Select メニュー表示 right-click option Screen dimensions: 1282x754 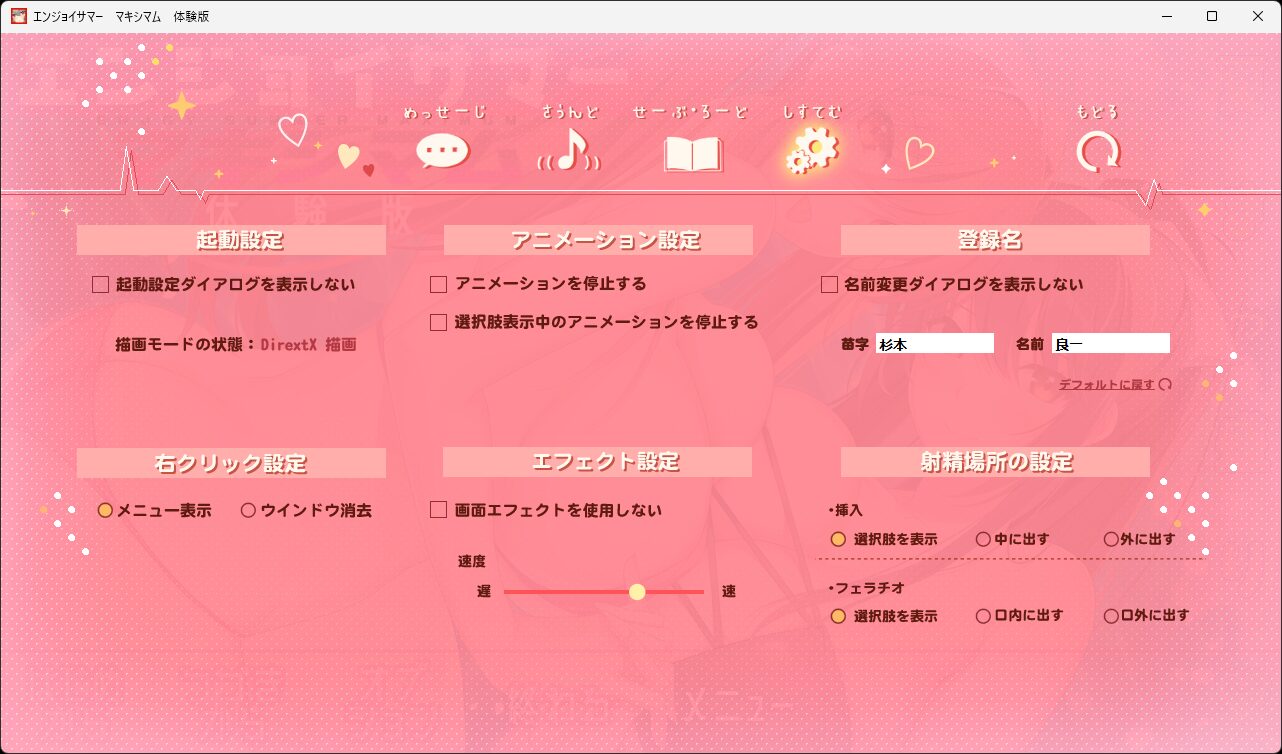click(x=105, y=510)
